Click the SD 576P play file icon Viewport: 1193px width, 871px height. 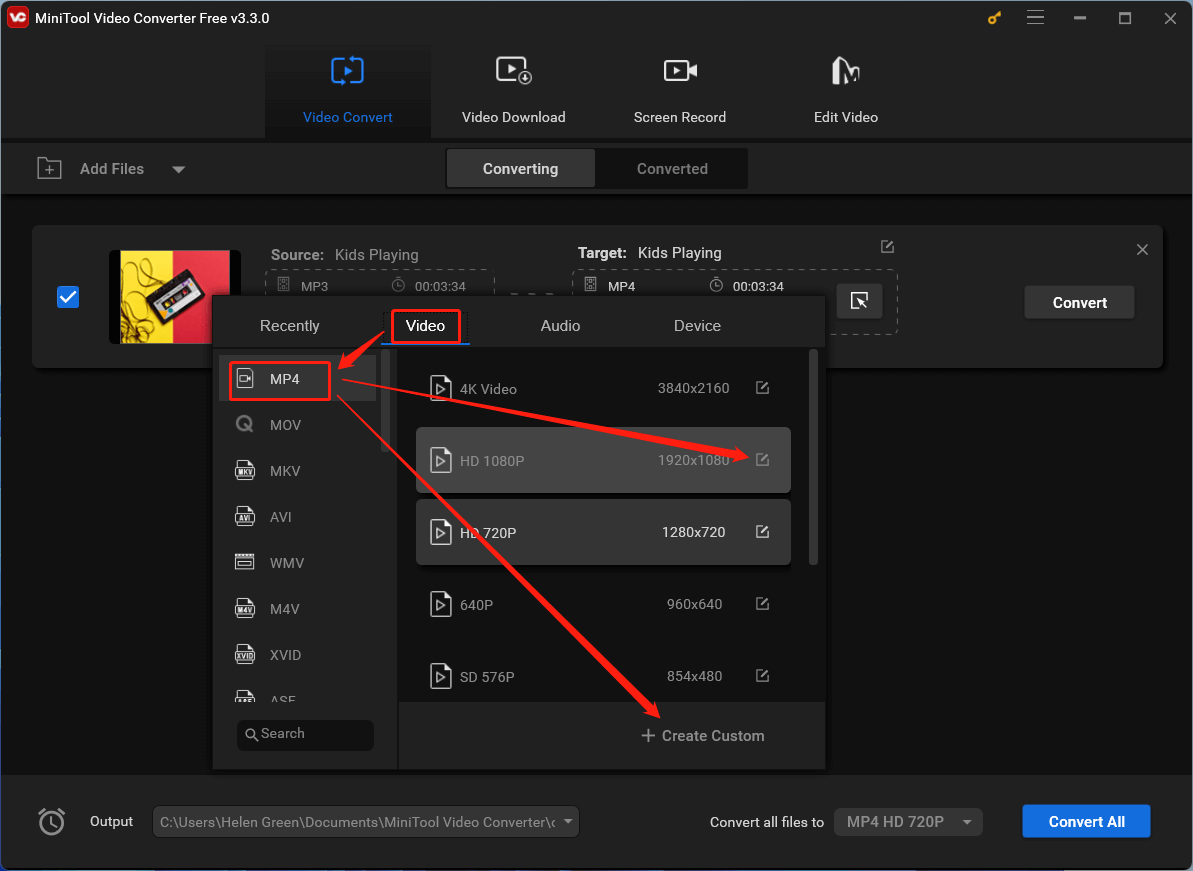[x=441, y=676]
